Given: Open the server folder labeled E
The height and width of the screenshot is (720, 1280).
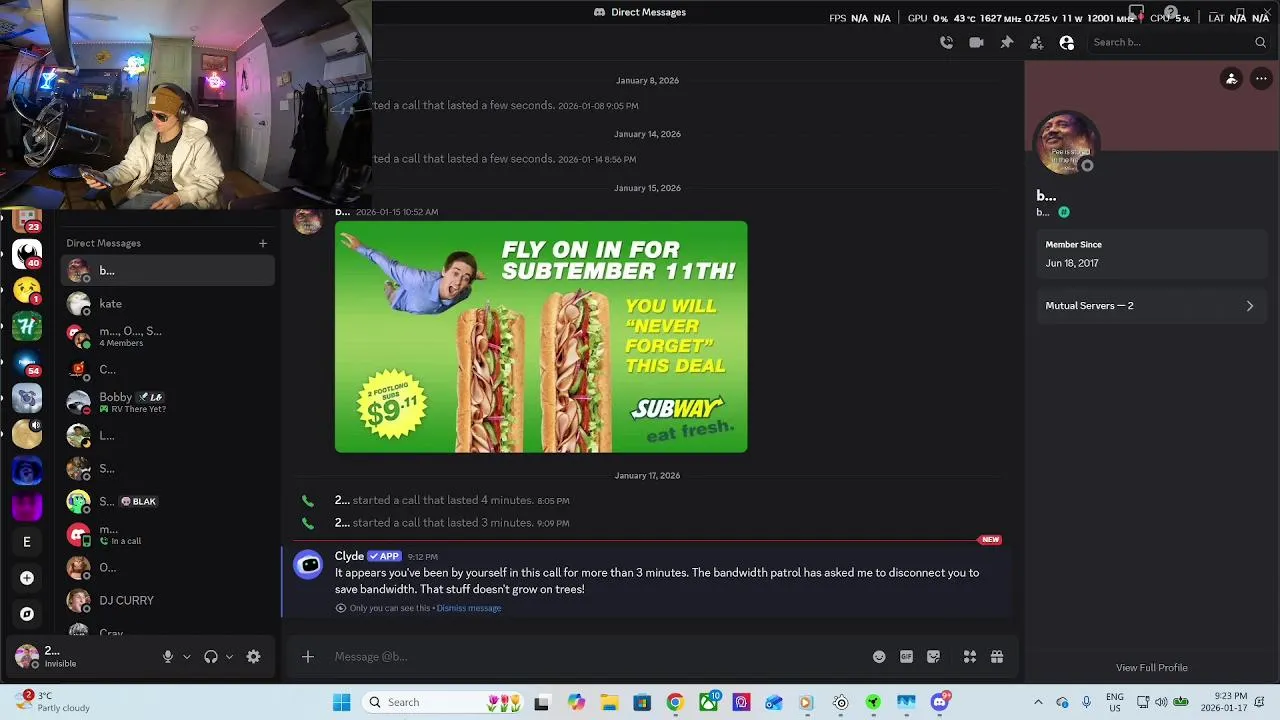Looking at the screenshot, I should click(x=27, y=542).
